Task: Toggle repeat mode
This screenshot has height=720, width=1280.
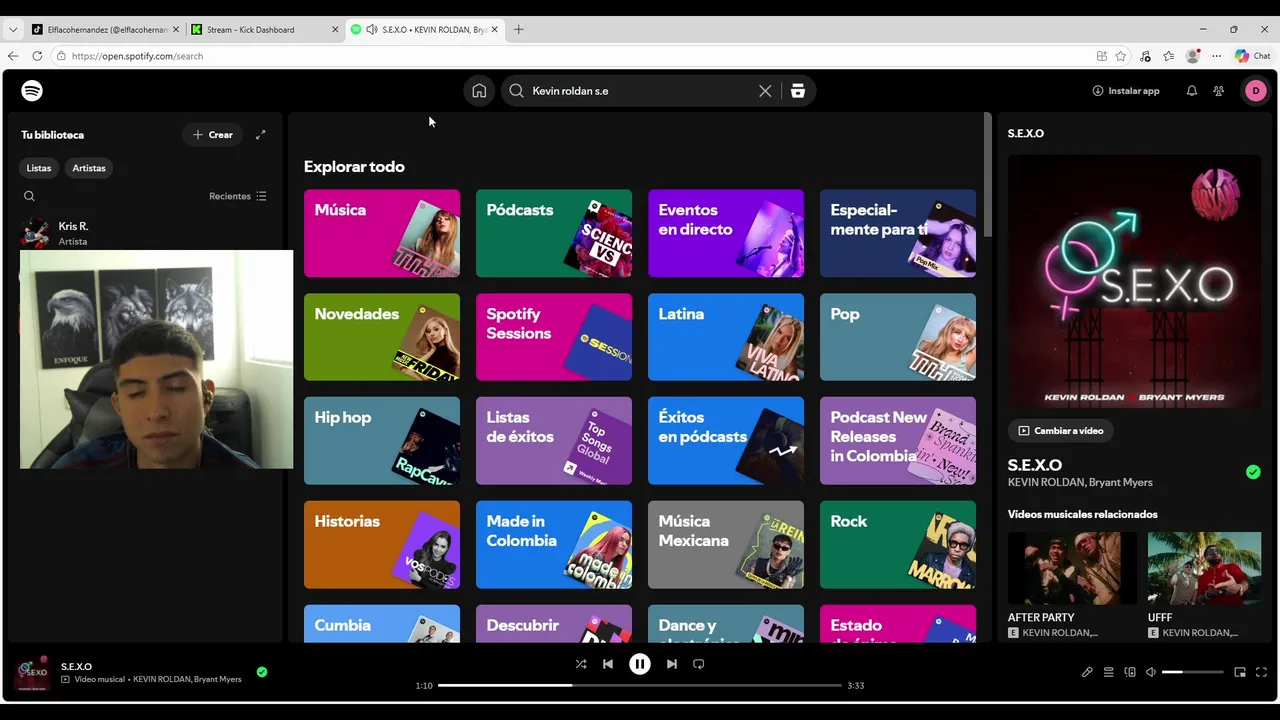Action: pos(699,664)
